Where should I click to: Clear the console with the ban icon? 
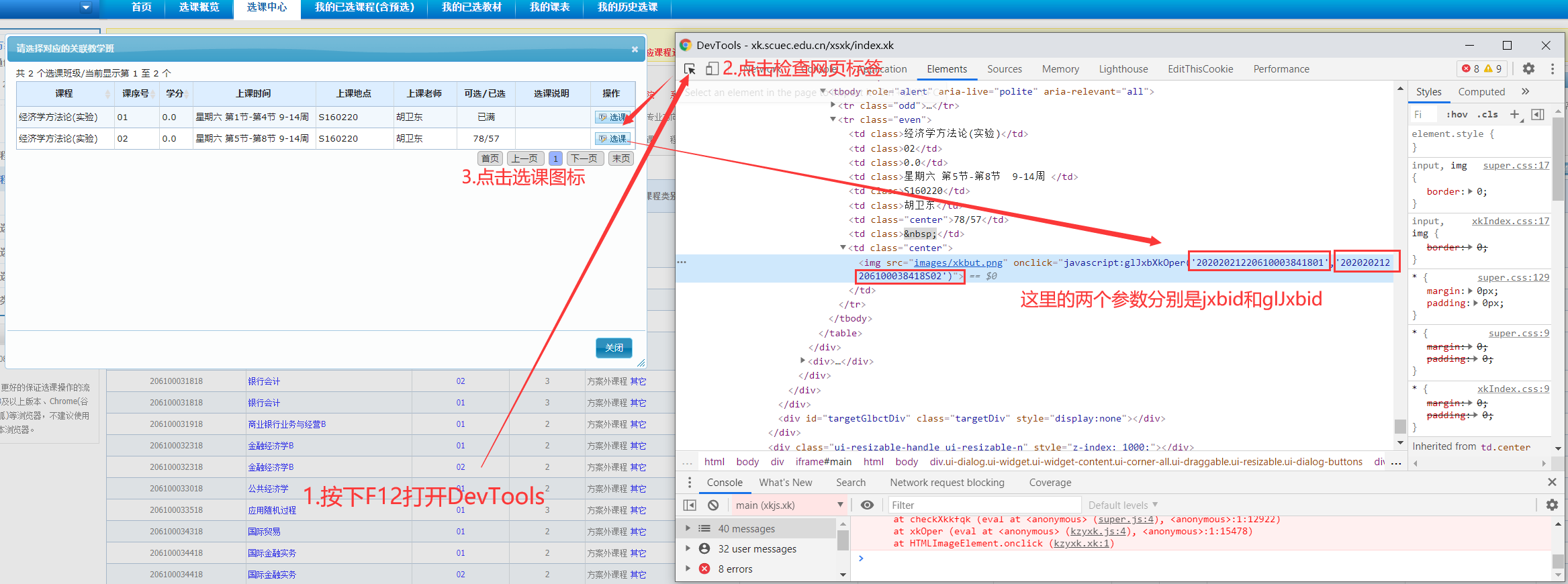713,505
